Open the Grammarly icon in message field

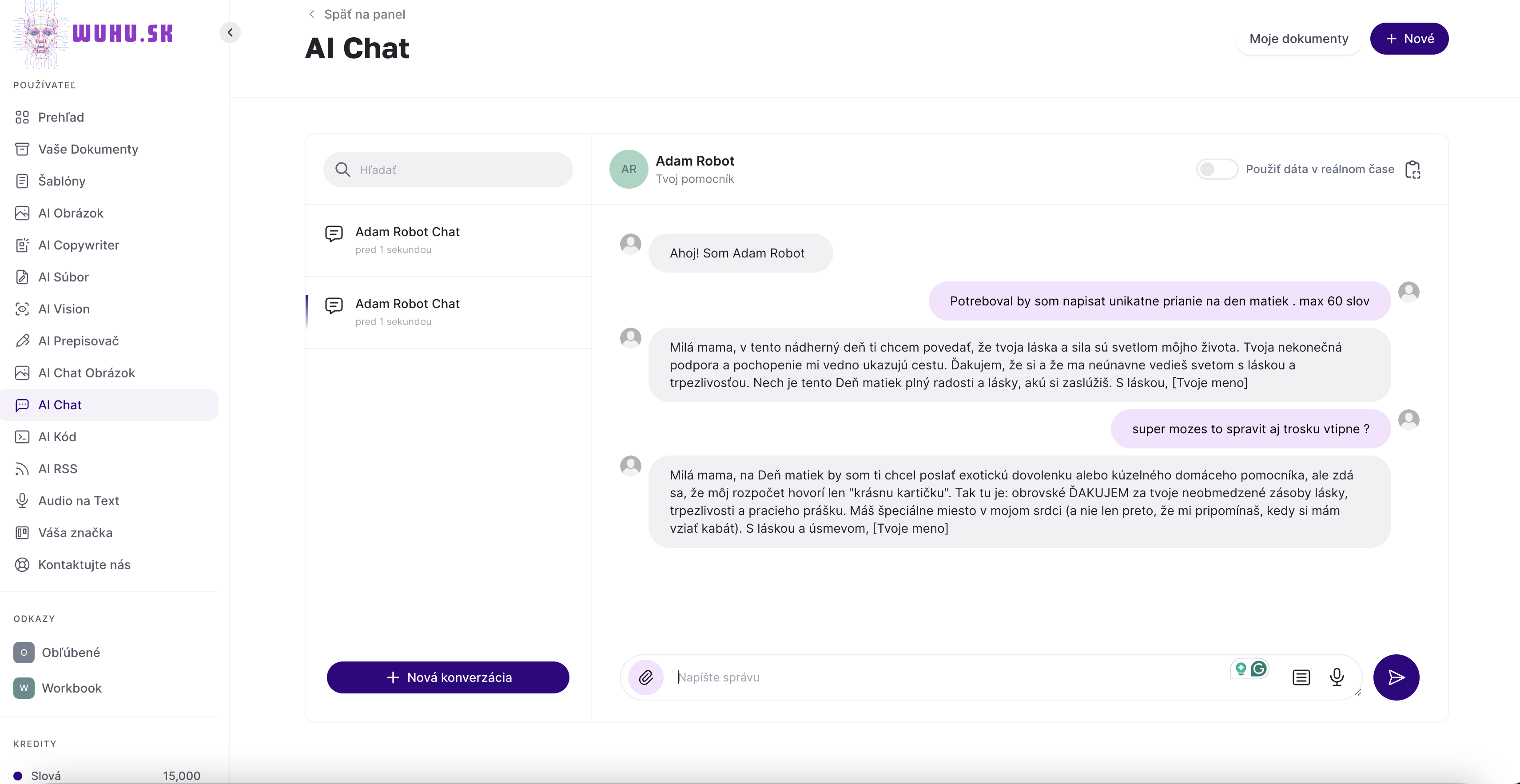point(1259,669)
